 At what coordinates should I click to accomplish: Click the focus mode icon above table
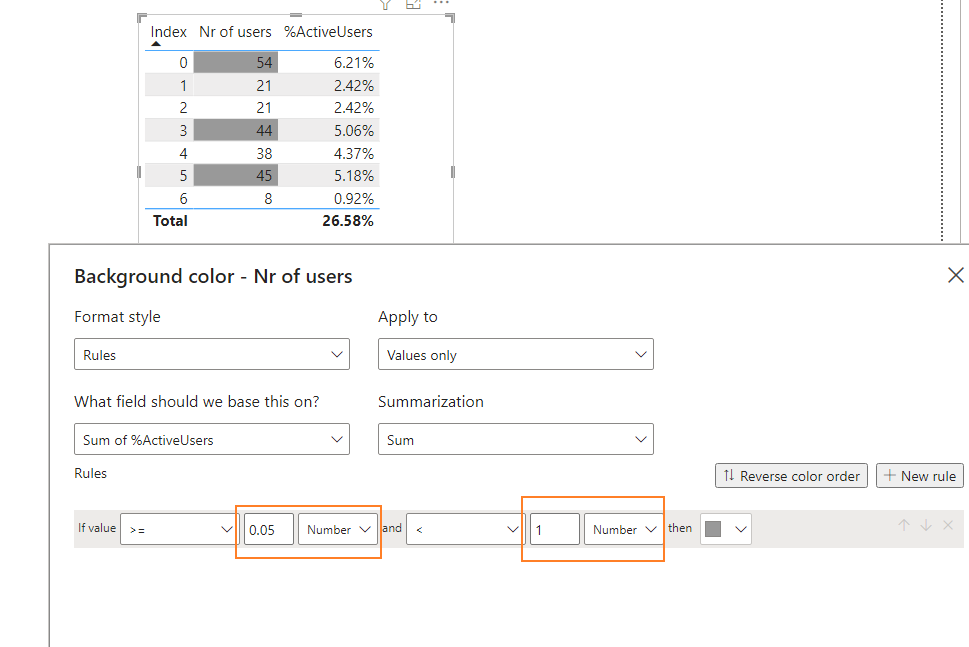click(413, 4)
